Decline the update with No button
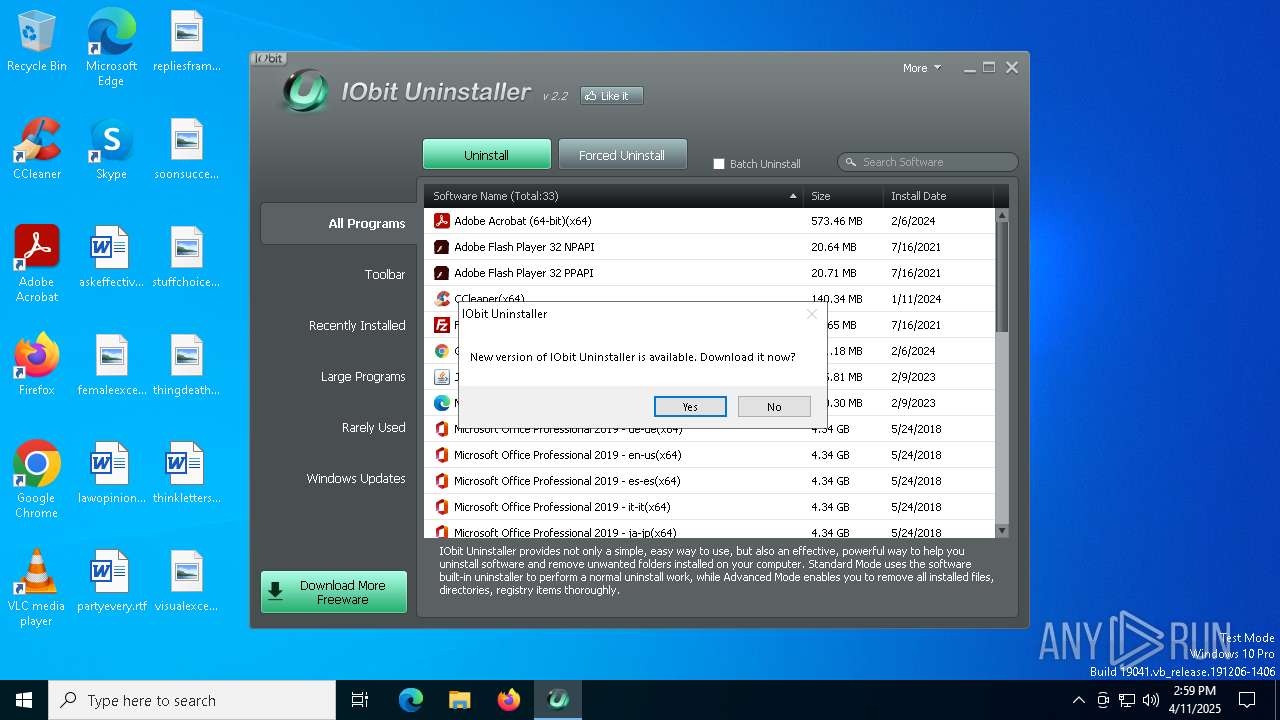 (774, 407)
